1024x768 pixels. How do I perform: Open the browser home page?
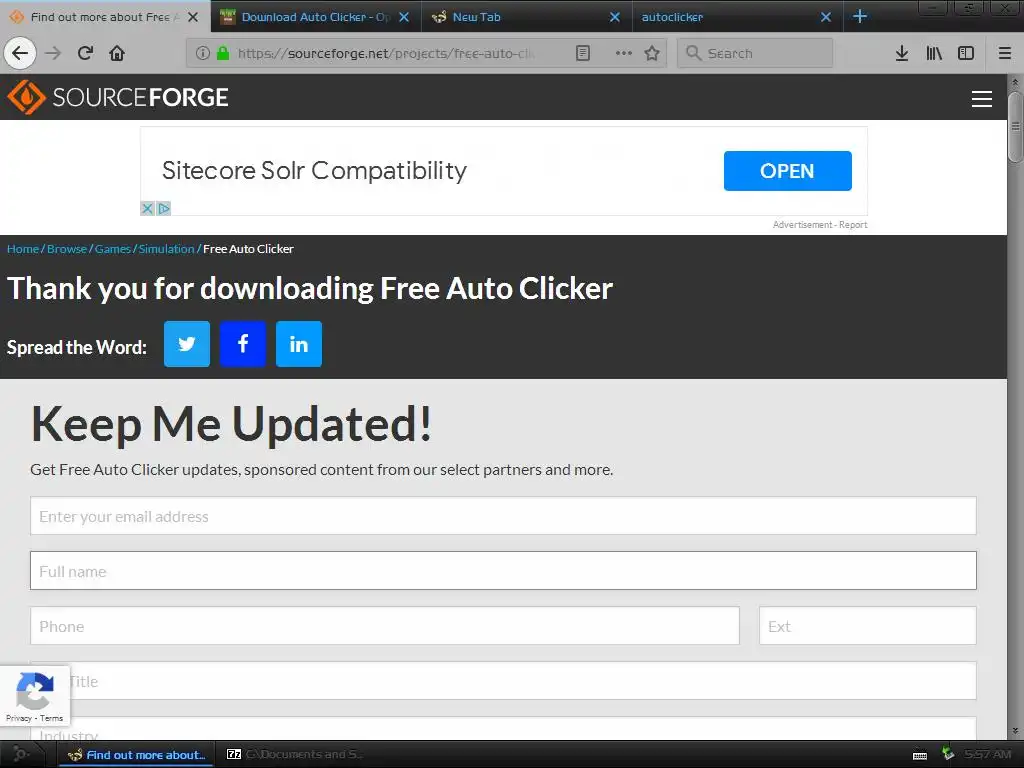[x=117, y=53]
